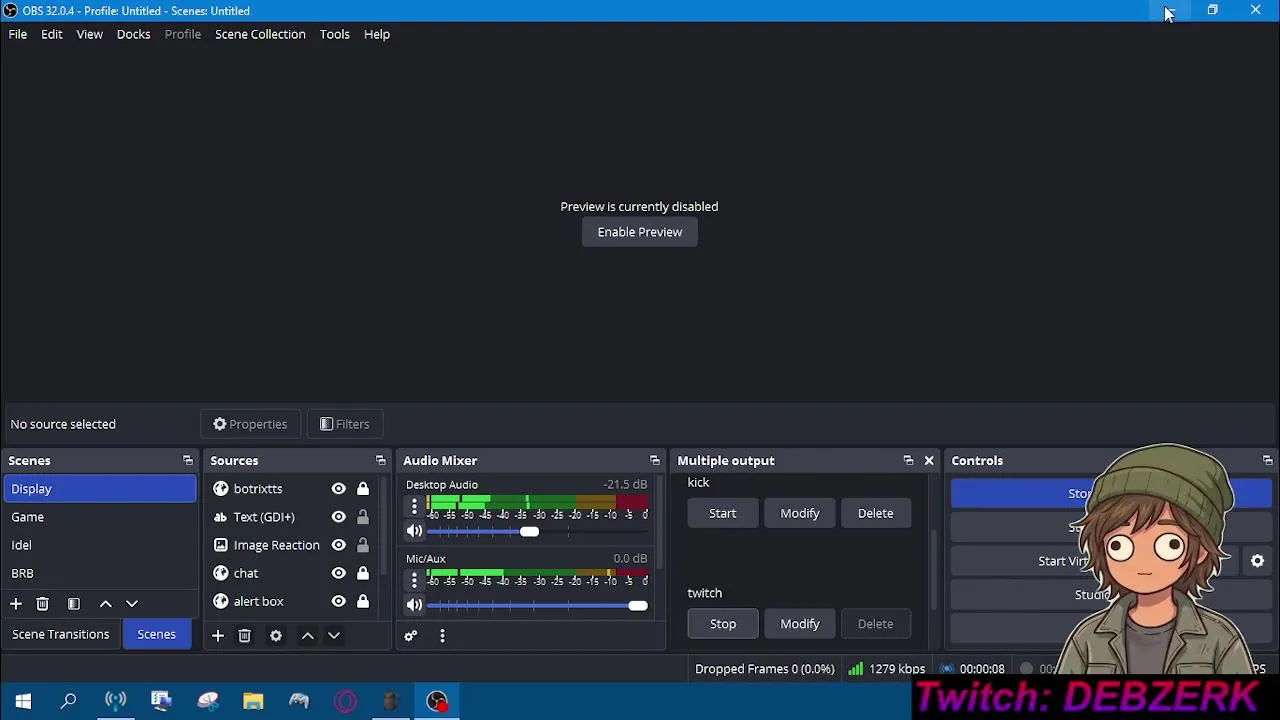1280x720 pixels.
Task: Select the Idel scene
Action: click(100, 545)
